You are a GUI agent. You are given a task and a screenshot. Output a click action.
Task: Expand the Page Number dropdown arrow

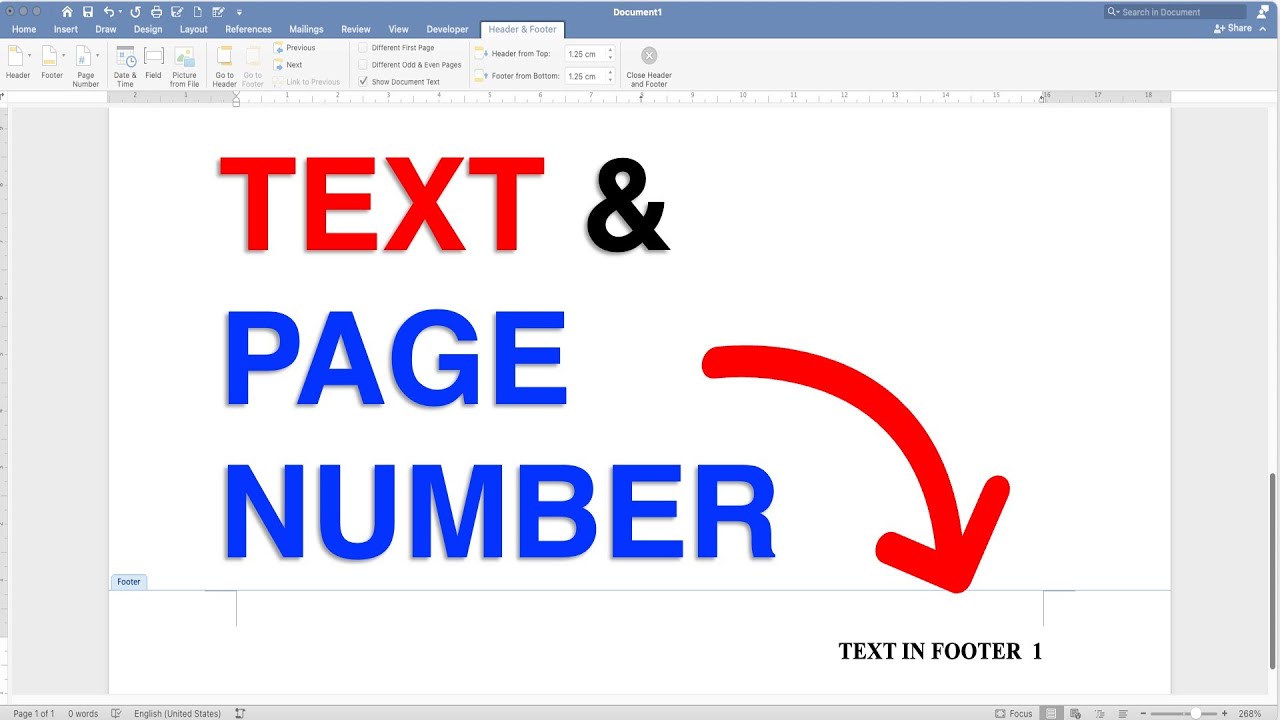tap(97, 55)
